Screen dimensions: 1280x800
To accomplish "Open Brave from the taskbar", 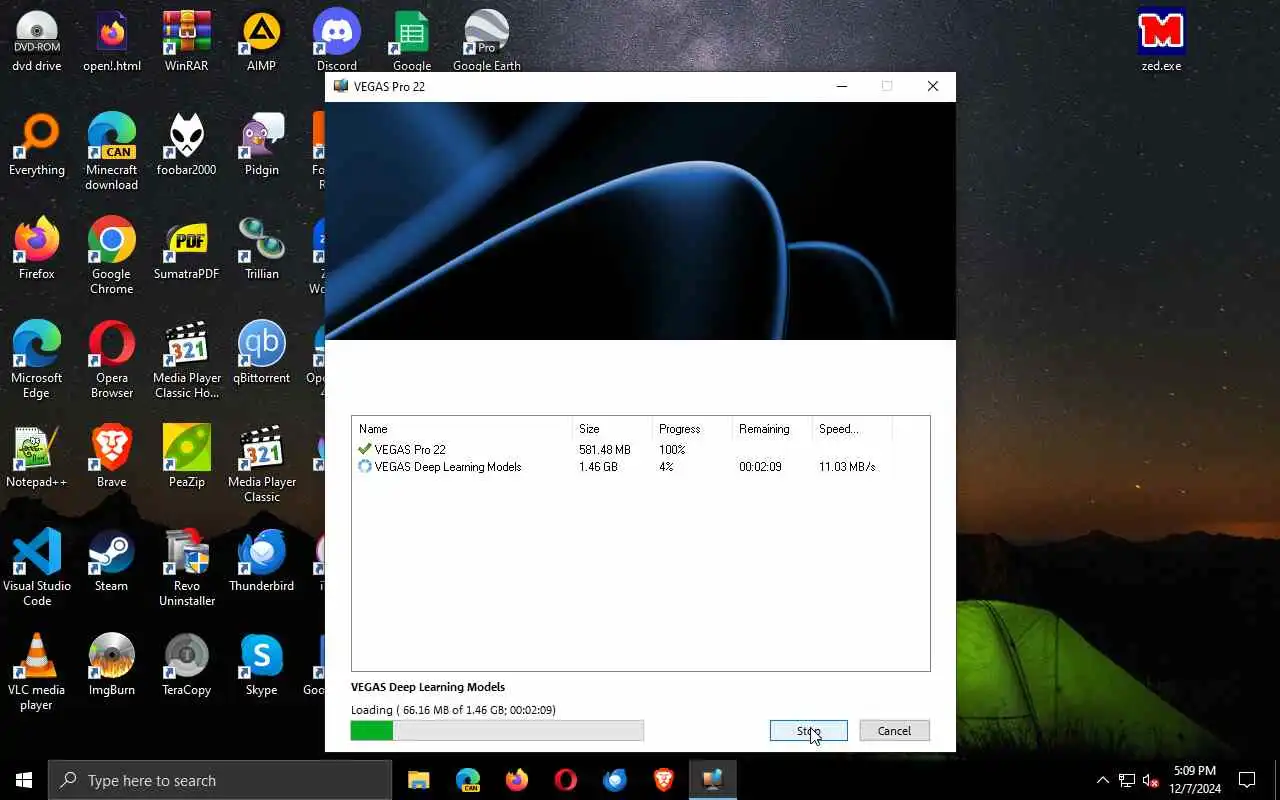I will click(664, 780).
